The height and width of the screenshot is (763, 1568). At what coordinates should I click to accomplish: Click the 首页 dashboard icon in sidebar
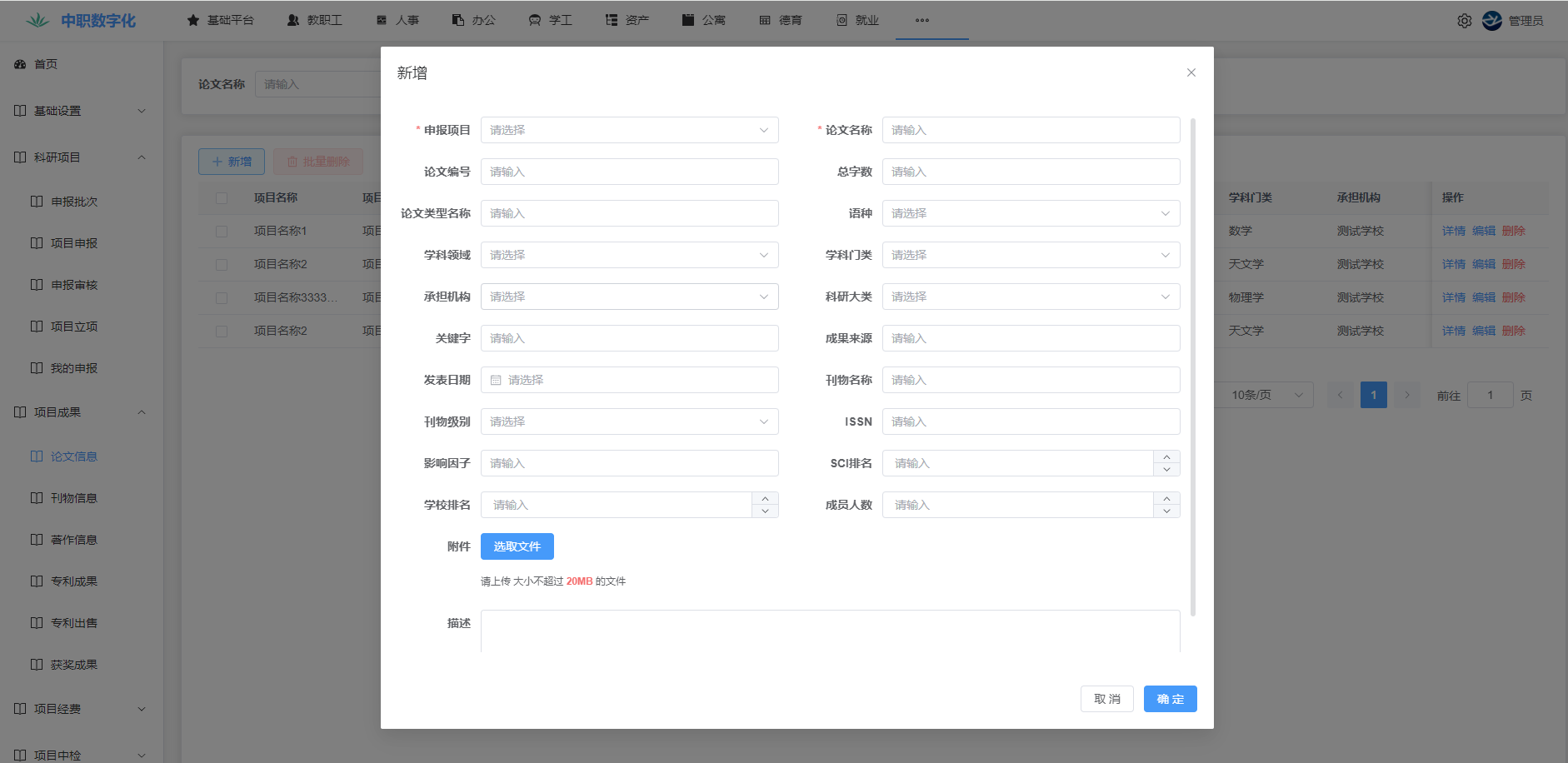coord(20,64)
